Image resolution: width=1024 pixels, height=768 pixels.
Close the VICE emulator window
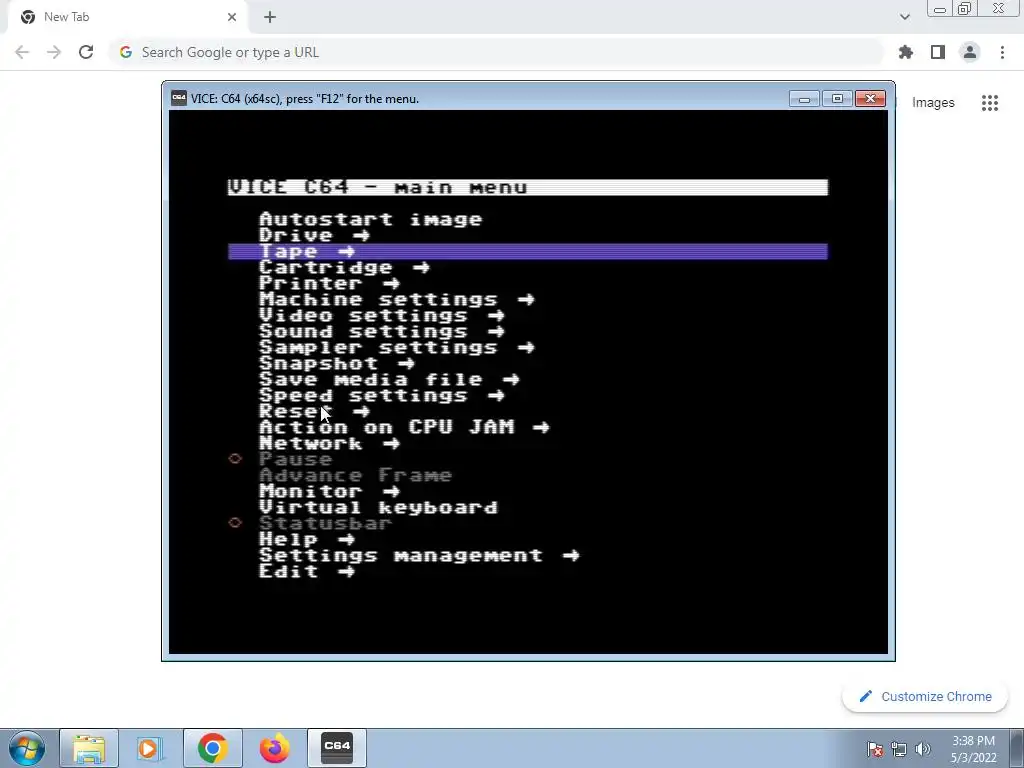[870, 99]
